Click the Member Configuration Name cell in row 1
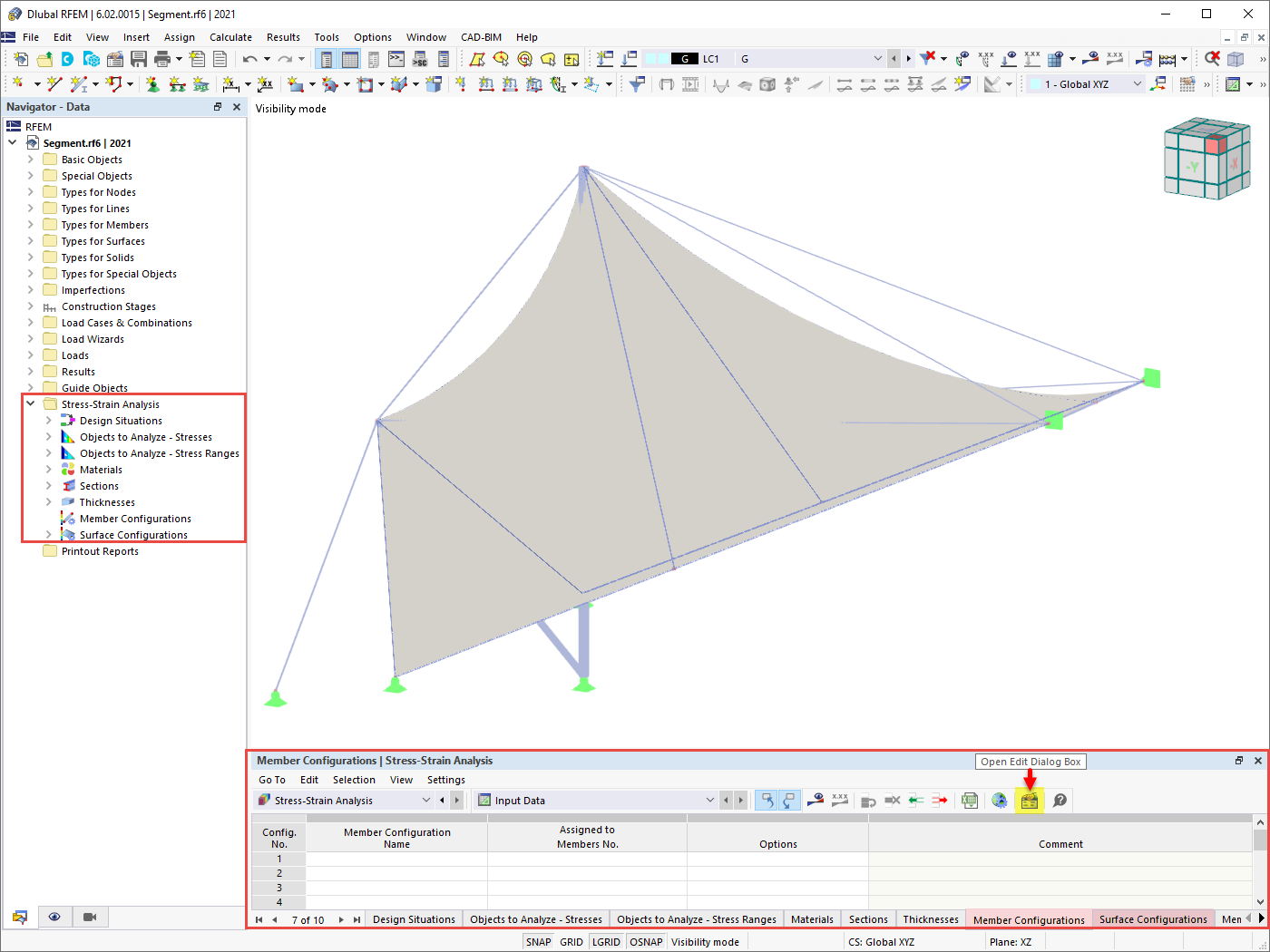Screen dimensions: 1270x952 pyautogui.click(x=396, y=859)
